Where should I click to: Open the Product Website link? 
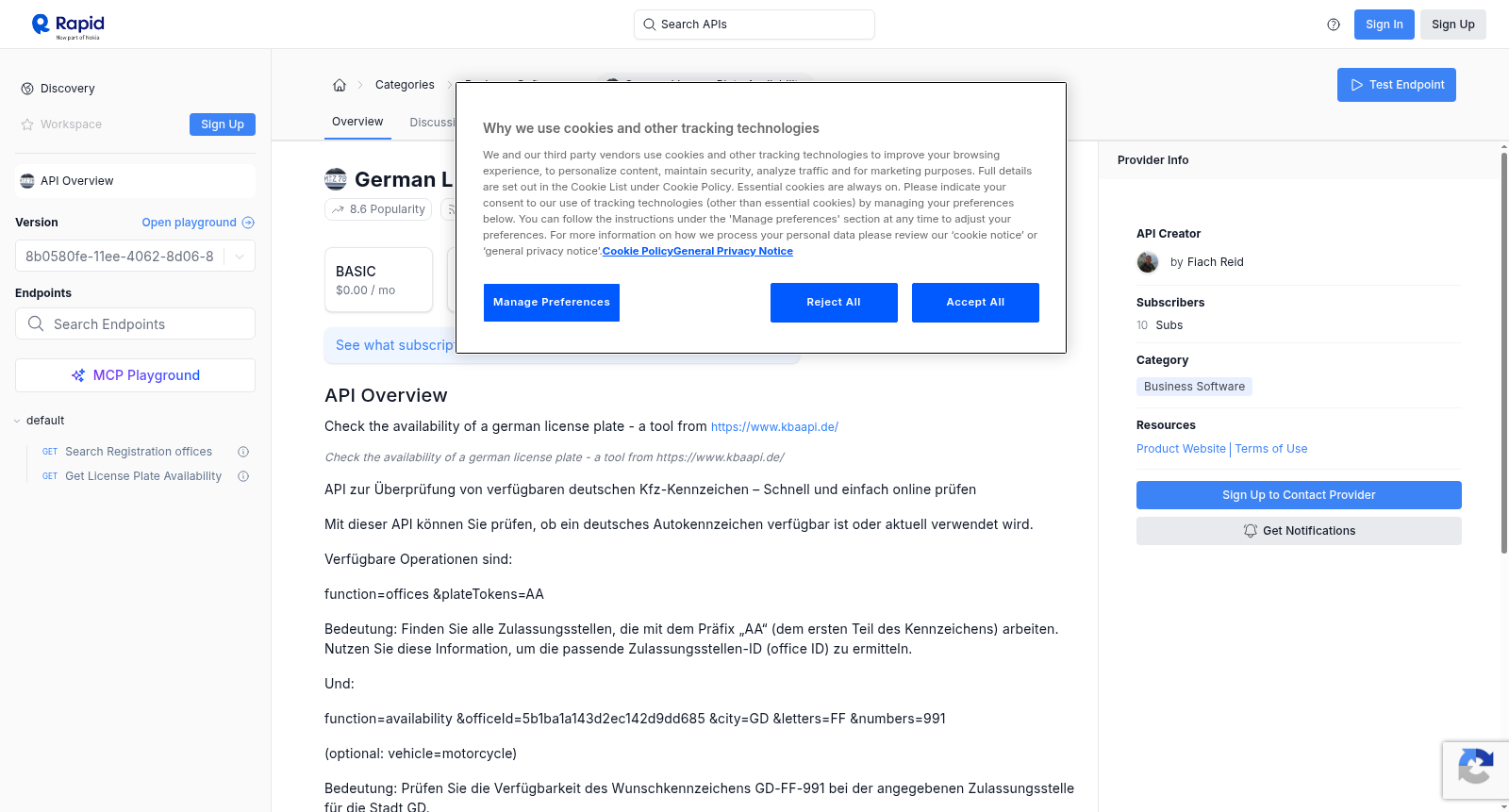[1181, 449]
